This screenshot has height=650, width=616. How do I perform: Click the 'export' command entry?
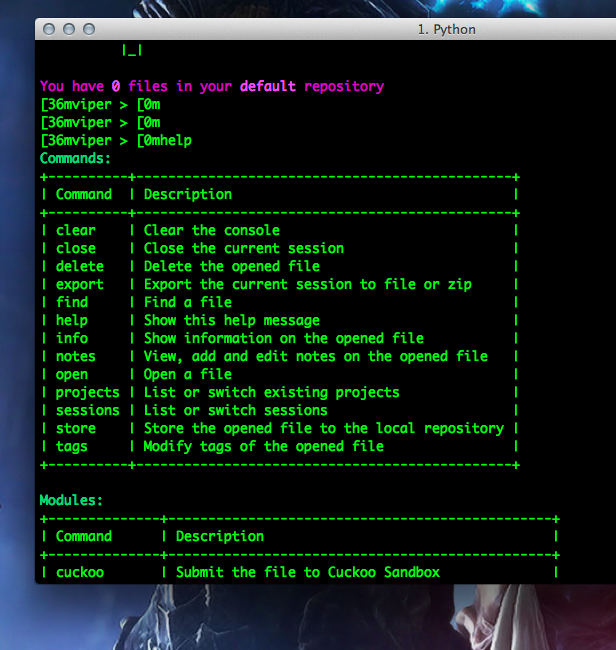80,284
